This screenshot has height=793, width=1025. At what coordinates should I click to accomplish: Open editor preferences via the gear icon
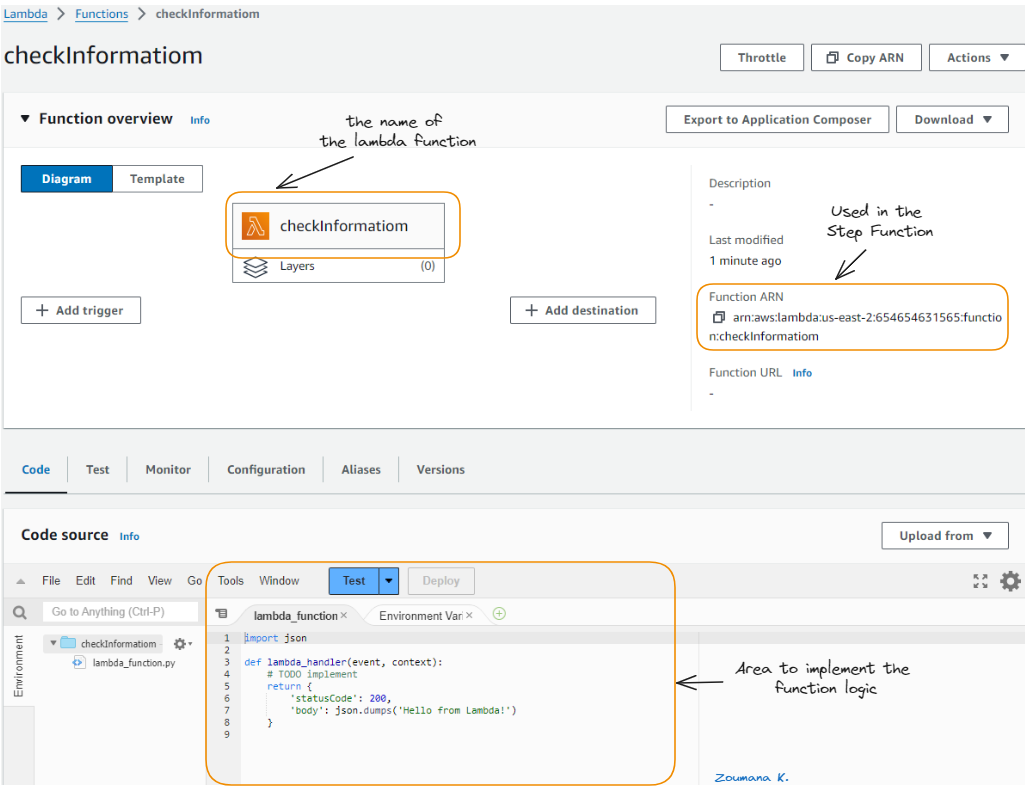(x=1010, y=580)
